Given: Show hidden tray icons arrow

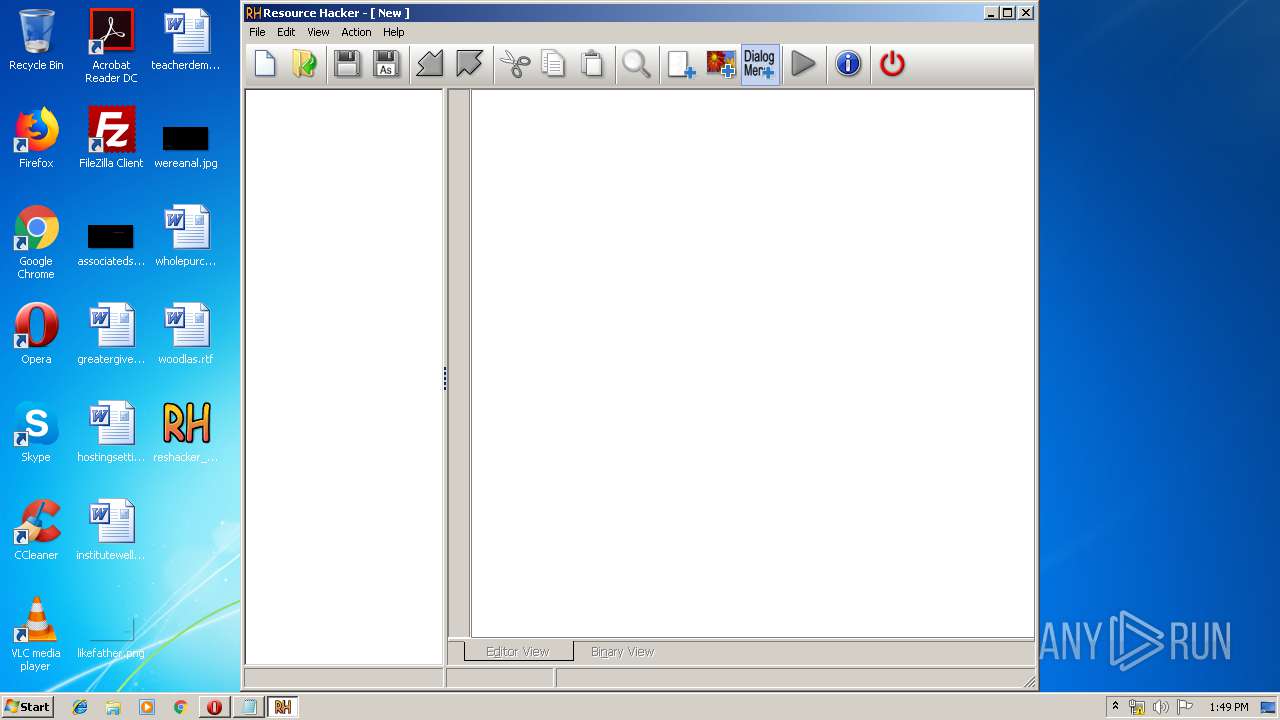Looking at the screenshot, I should [x=1116, y=707].
